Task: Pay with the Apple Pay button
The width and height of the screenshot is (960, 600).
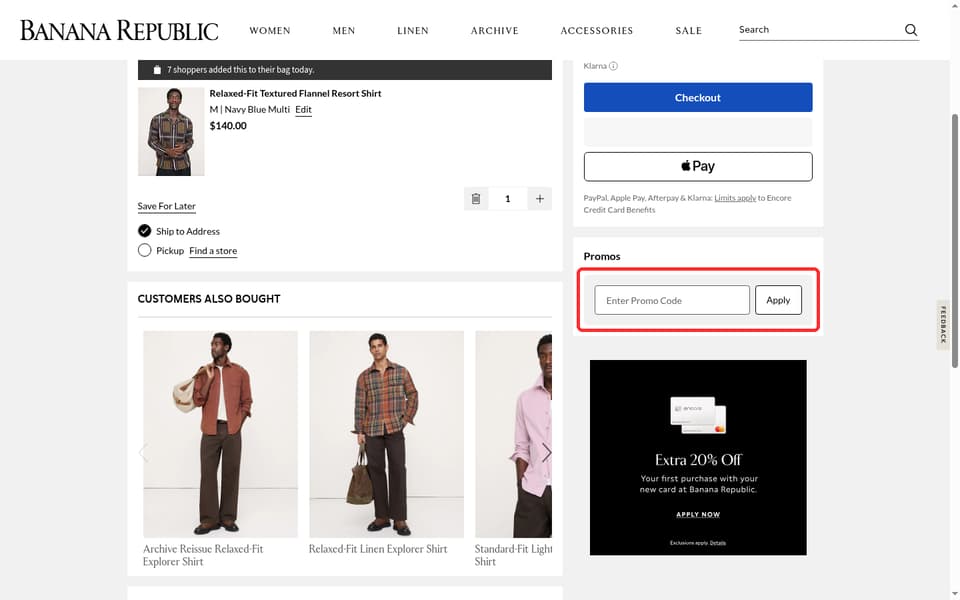Action: [698, 167]
